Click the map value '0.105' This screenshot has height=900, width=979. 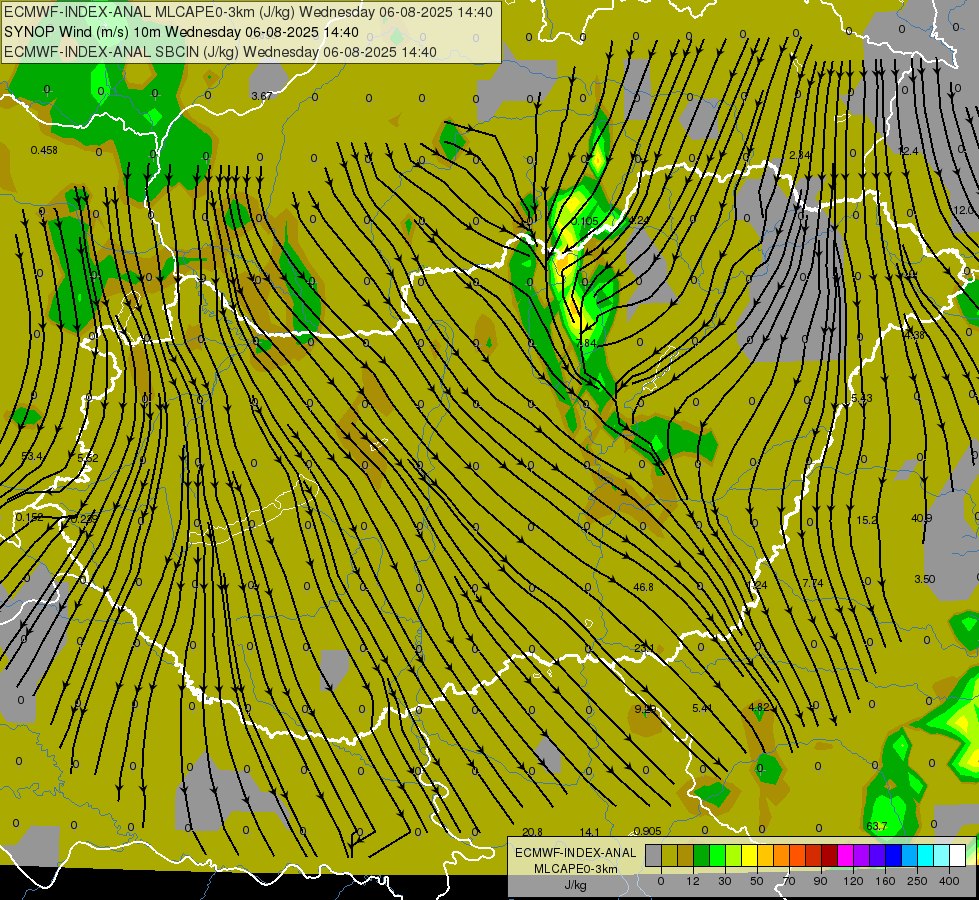(585, 221)
